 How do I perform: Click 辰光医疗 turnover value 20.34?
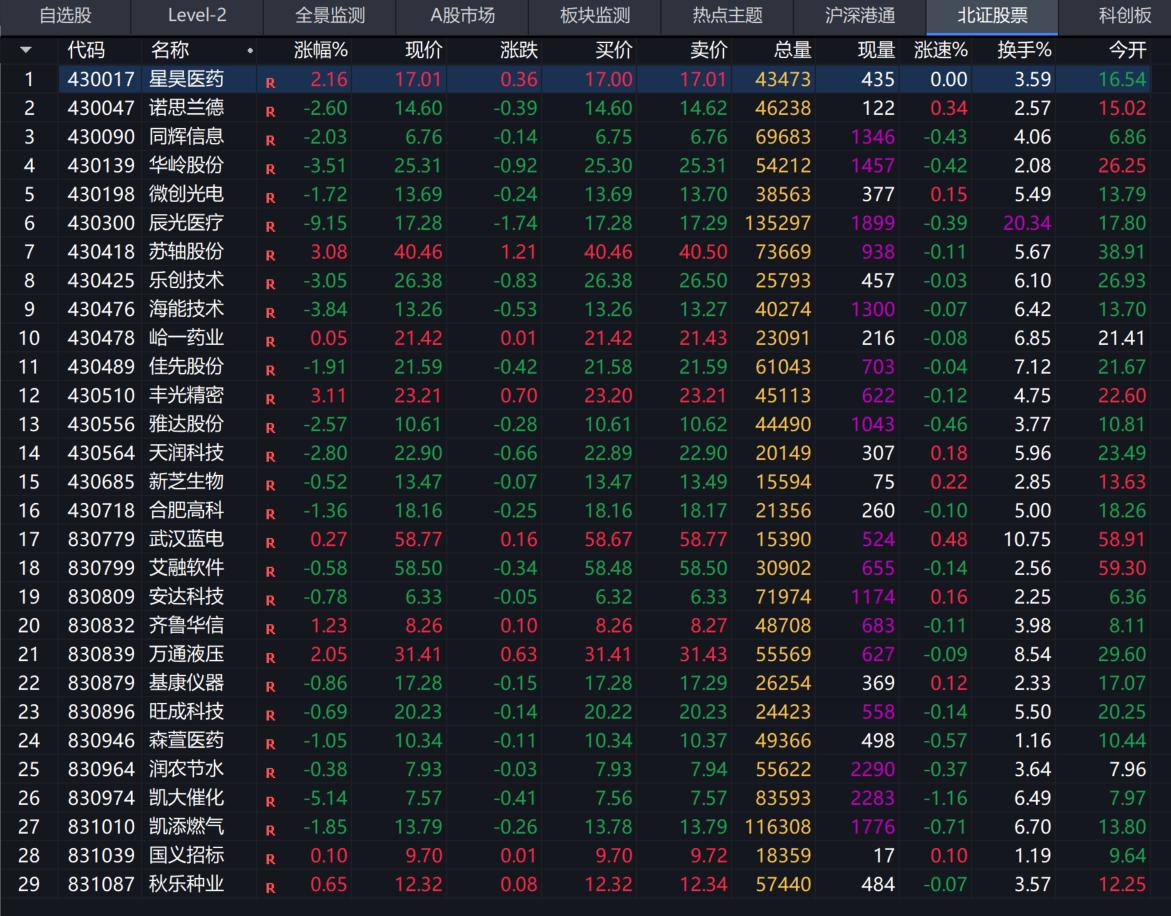[x=1027, y=222]
